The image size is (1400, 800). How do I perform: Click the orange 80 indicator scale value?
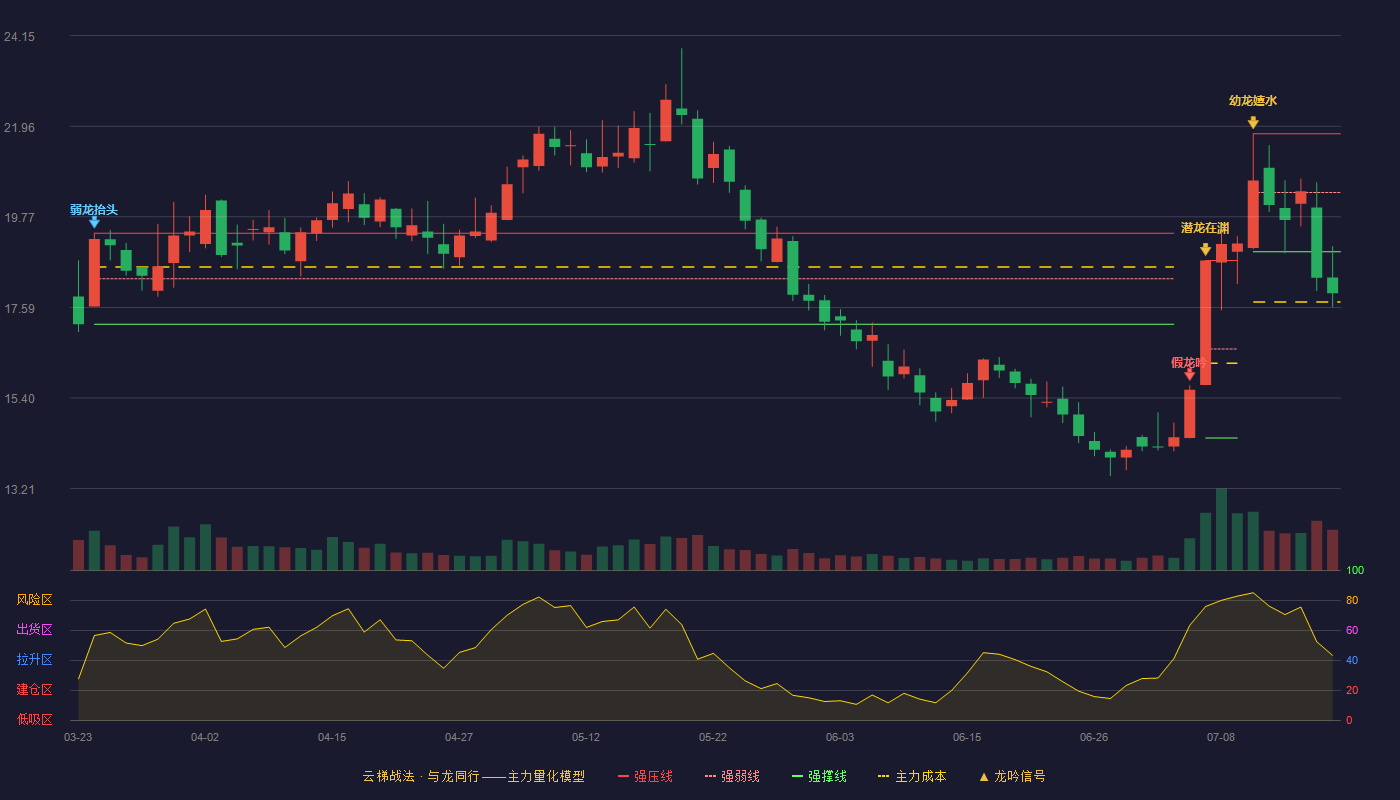coord(1351,600)
